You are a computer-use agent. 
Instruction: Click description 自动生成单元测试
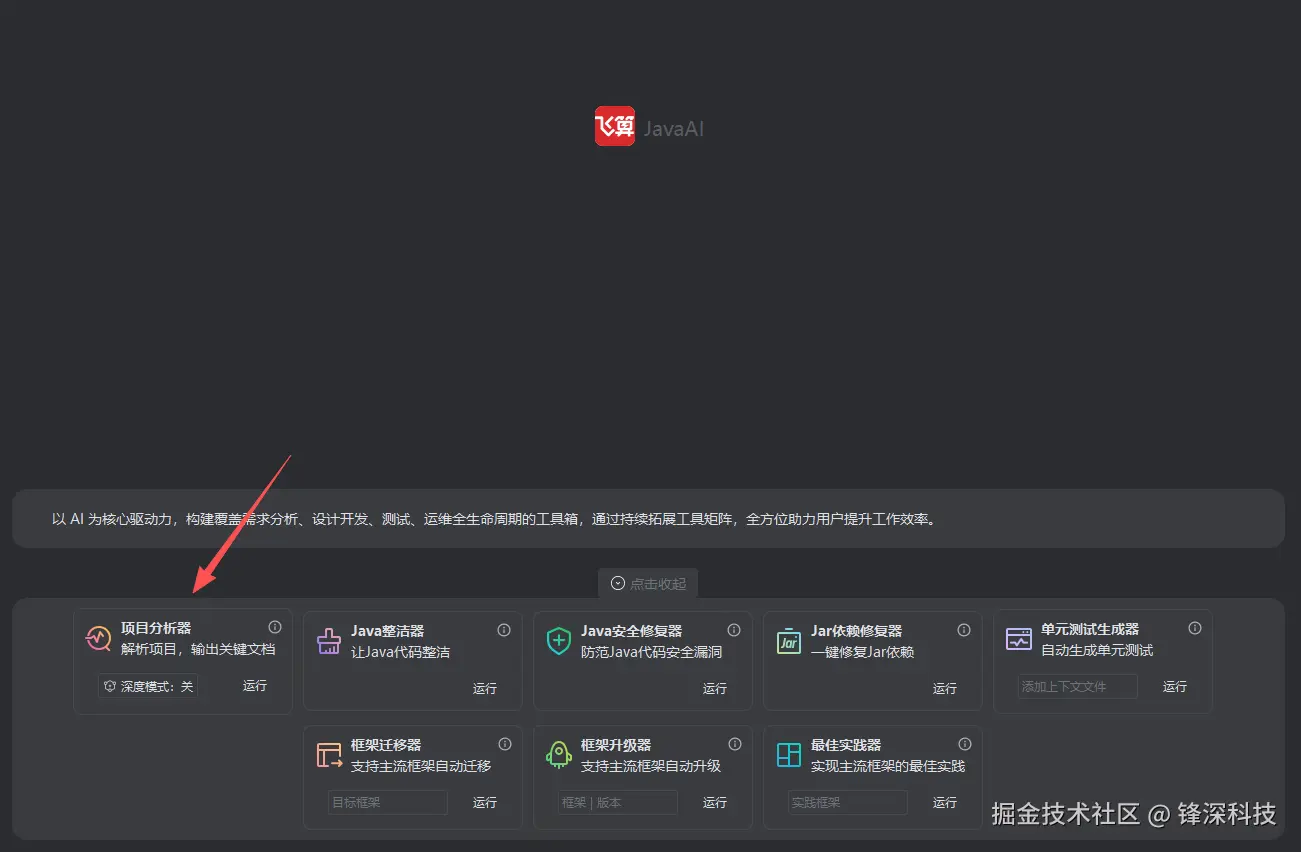tap(1097, 650)
